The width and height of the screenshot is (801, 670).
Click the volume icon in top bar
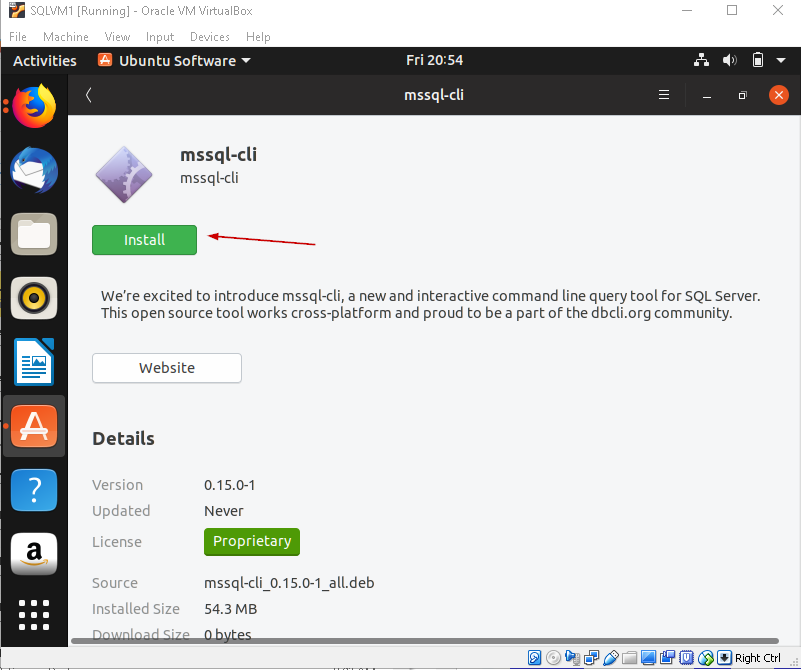coord(729,60)
